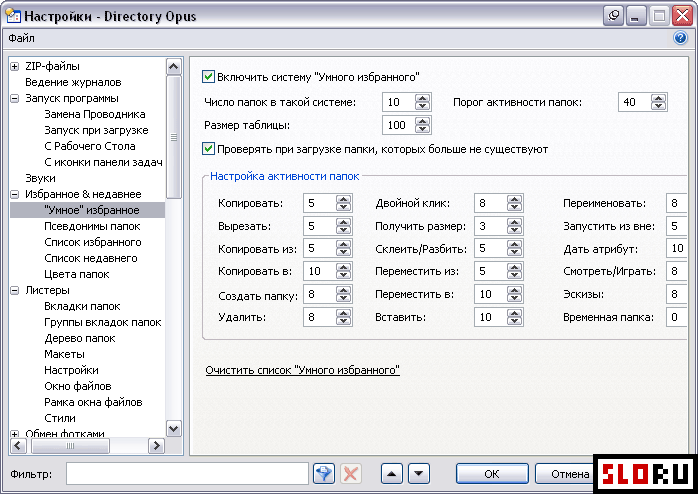This screenshot has height=494, width=698.
Task: Click stepper for Вставить value
Action: tap(514, 317)
